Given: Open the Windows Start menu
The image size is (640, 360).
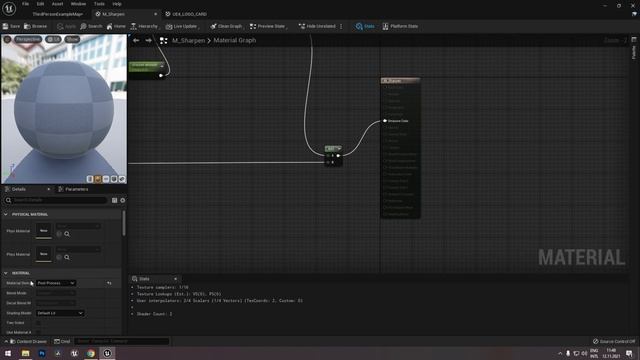Looking at the screenshot, I should click(x=8, y=353).
